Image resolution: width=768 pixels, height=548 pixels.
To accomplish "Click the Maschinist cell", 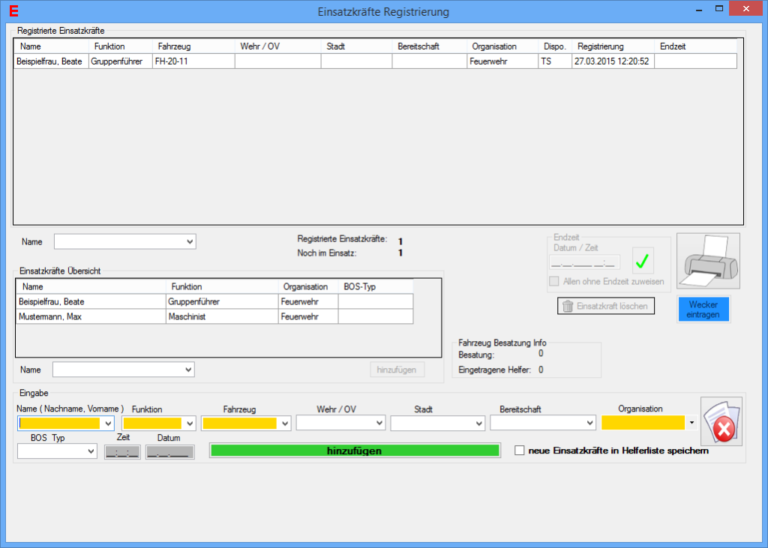I will 222,317.
